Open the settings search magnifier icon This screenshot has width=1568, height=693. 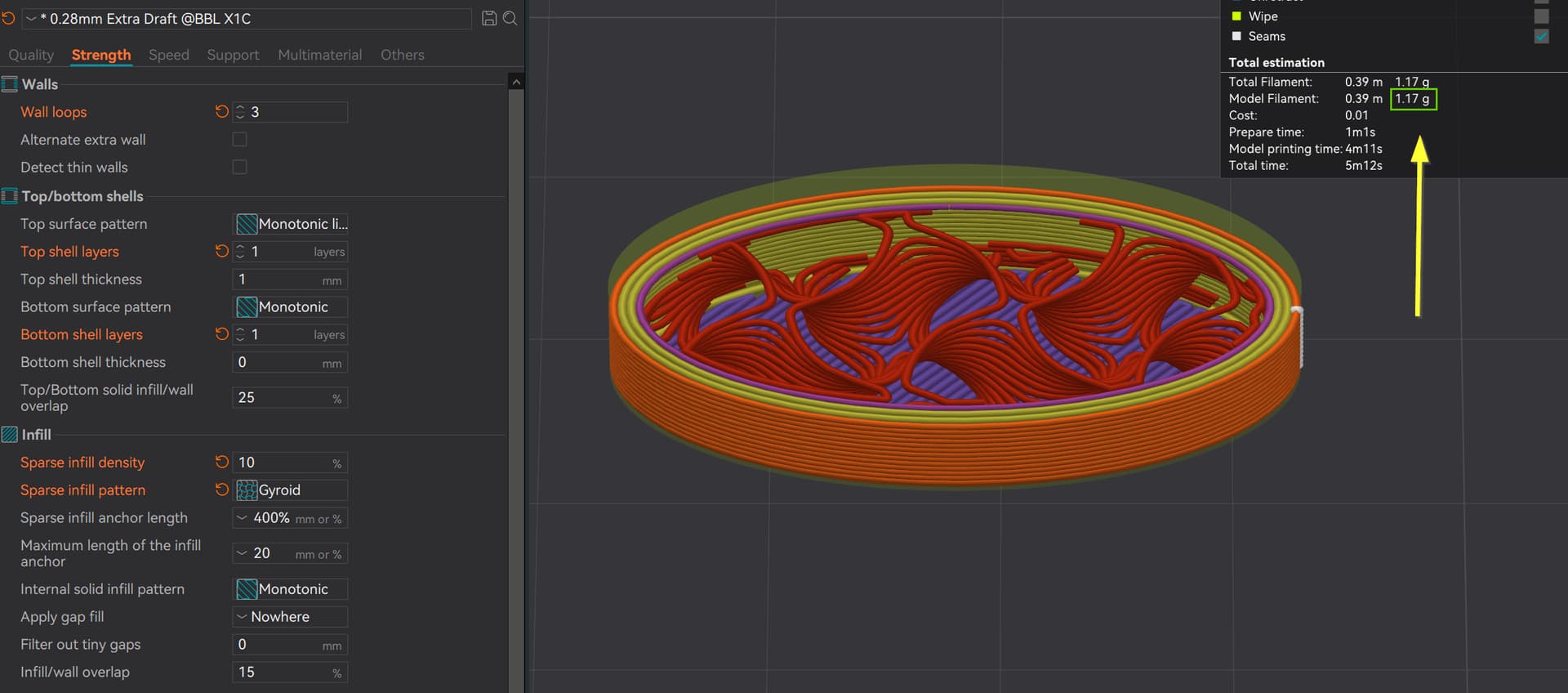click(x=510, y=18)
